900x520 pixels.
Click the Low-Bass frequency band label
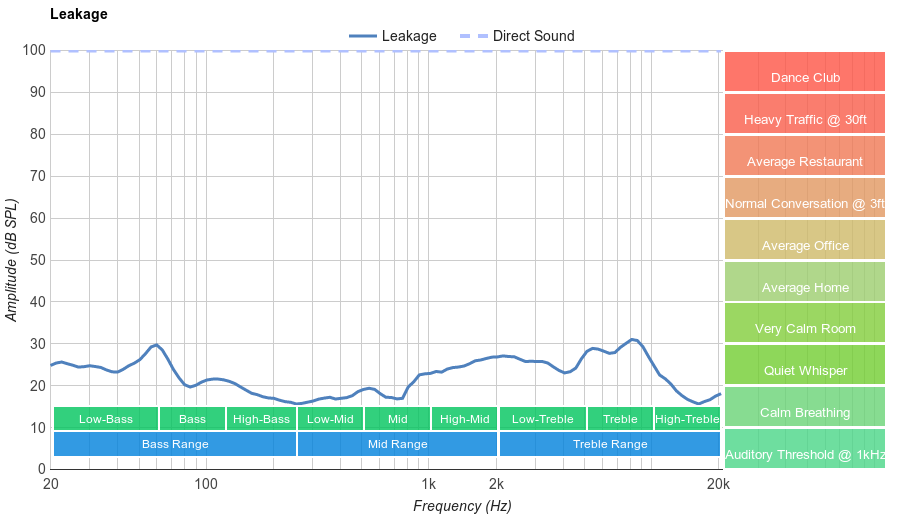point(105,419)
